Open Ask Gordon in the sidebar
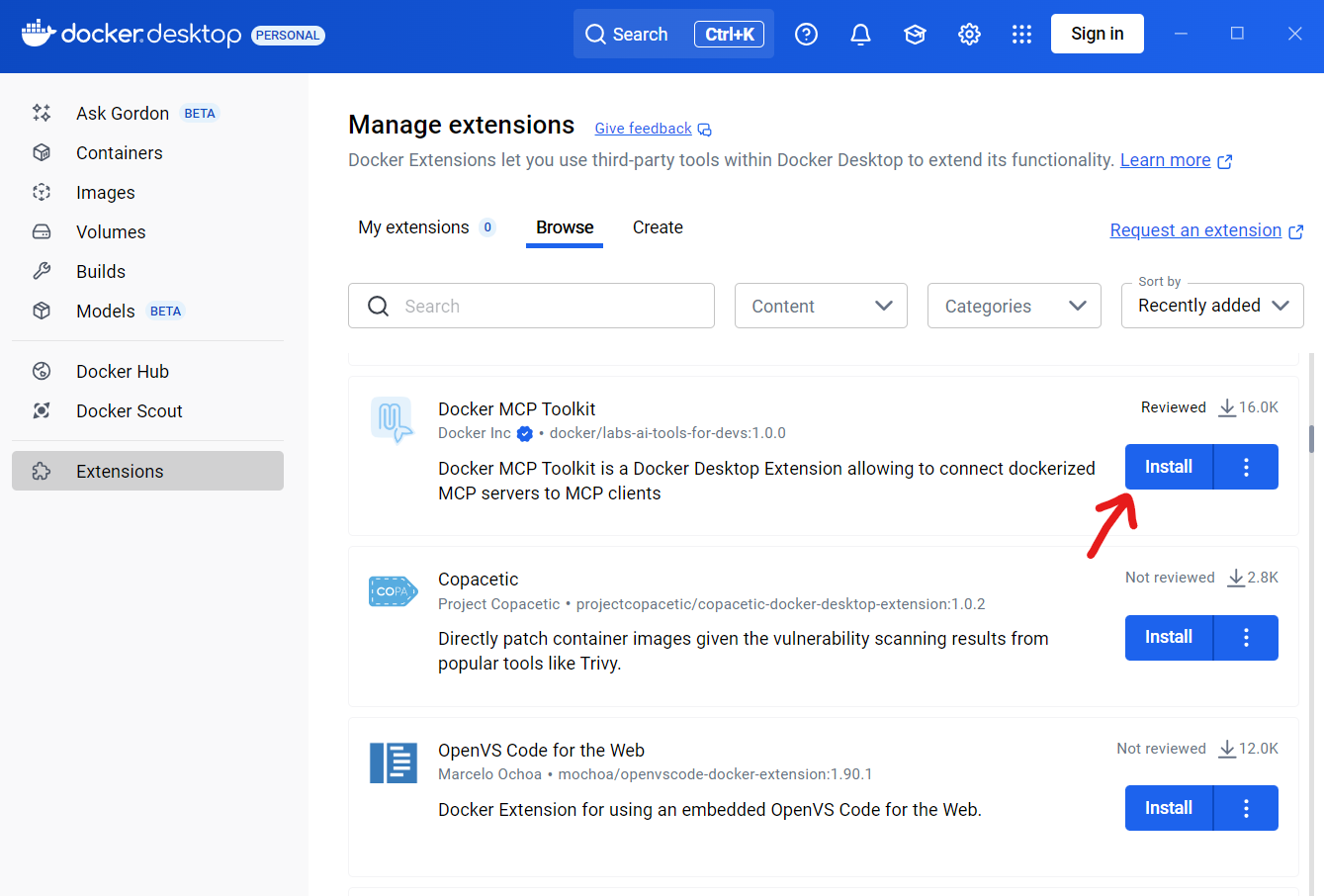 (147, 113)
